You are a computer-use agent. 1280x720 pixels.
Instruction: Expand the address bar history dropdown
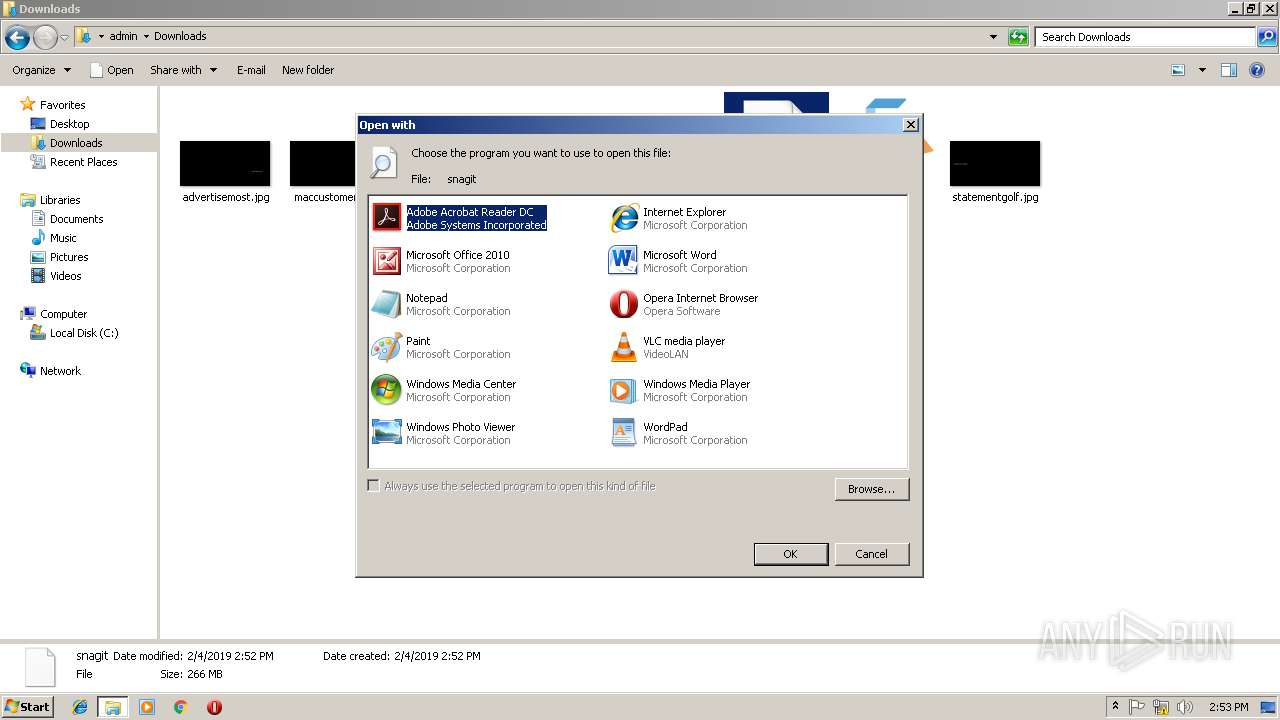993,37
